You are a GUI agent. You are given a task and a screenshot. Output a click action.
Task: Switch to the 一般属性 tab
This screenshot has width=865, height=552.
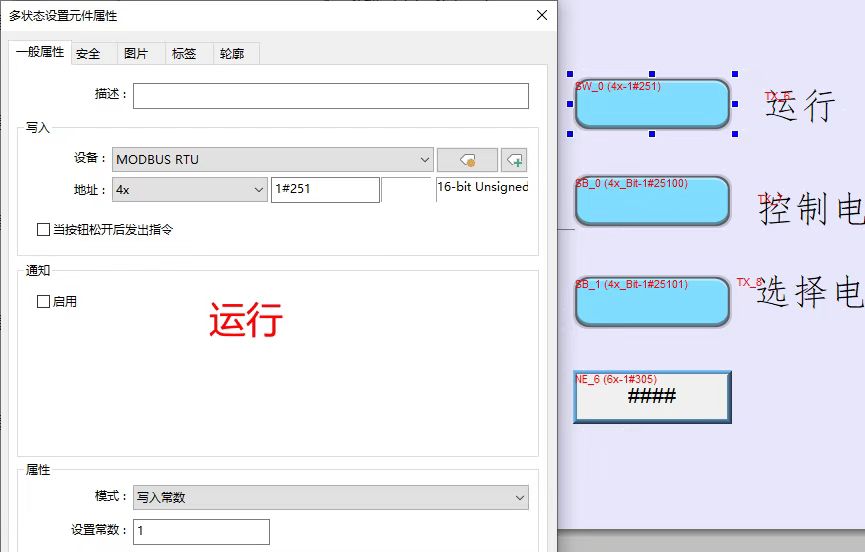tap(40, 52)
